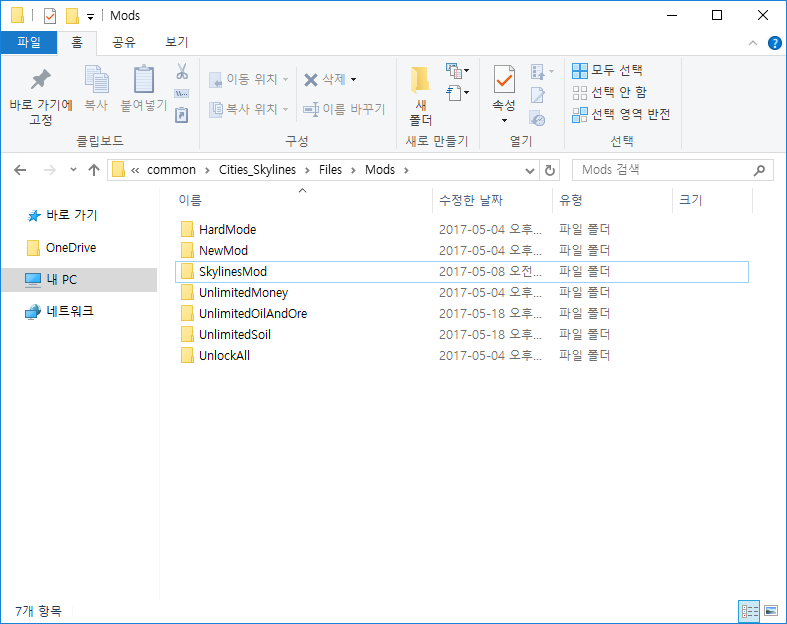Open address bar history dropdown

pyautogui.click(x=530, y=171)
